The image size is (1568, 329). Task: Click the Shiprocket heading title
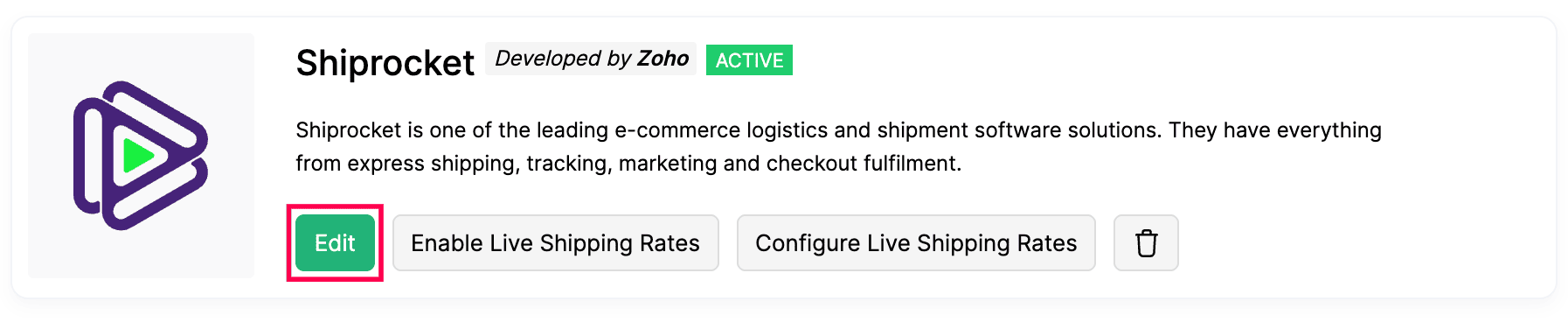(x=385, y=63)
